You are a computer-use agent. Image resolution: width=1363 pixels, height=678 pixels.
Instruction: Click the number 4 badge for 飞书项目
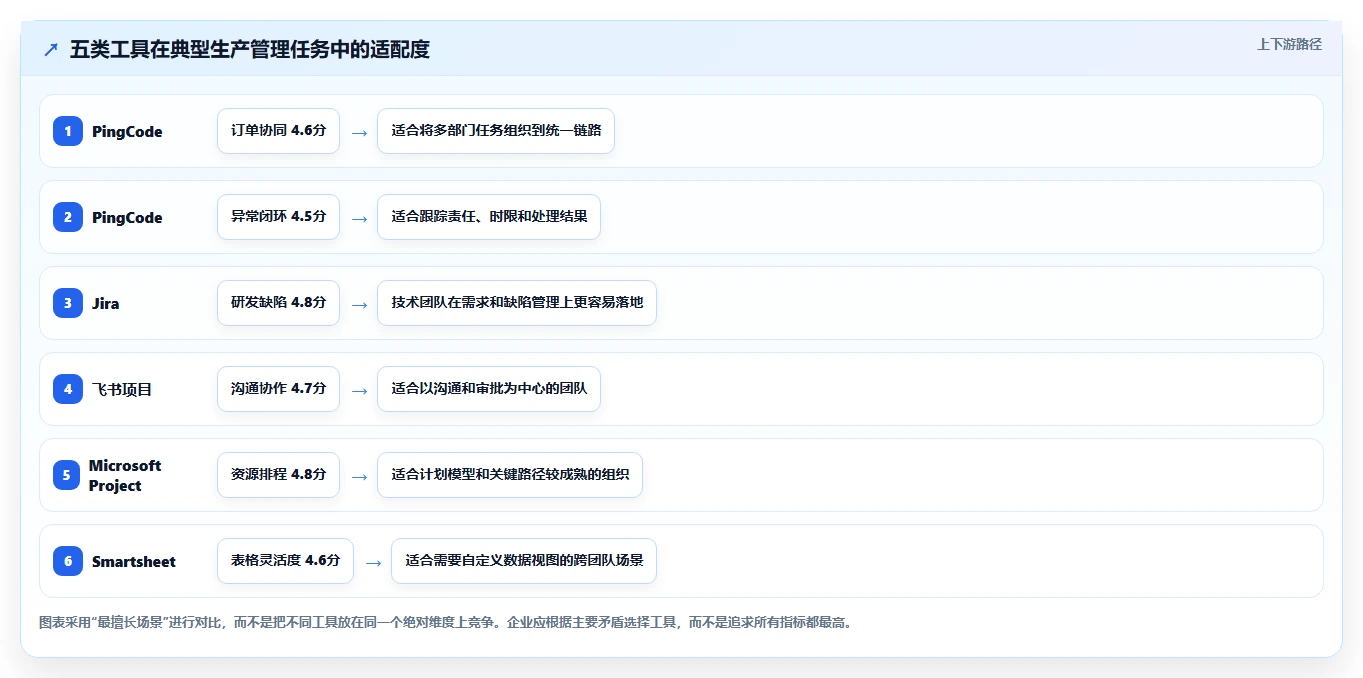point(68,389)
